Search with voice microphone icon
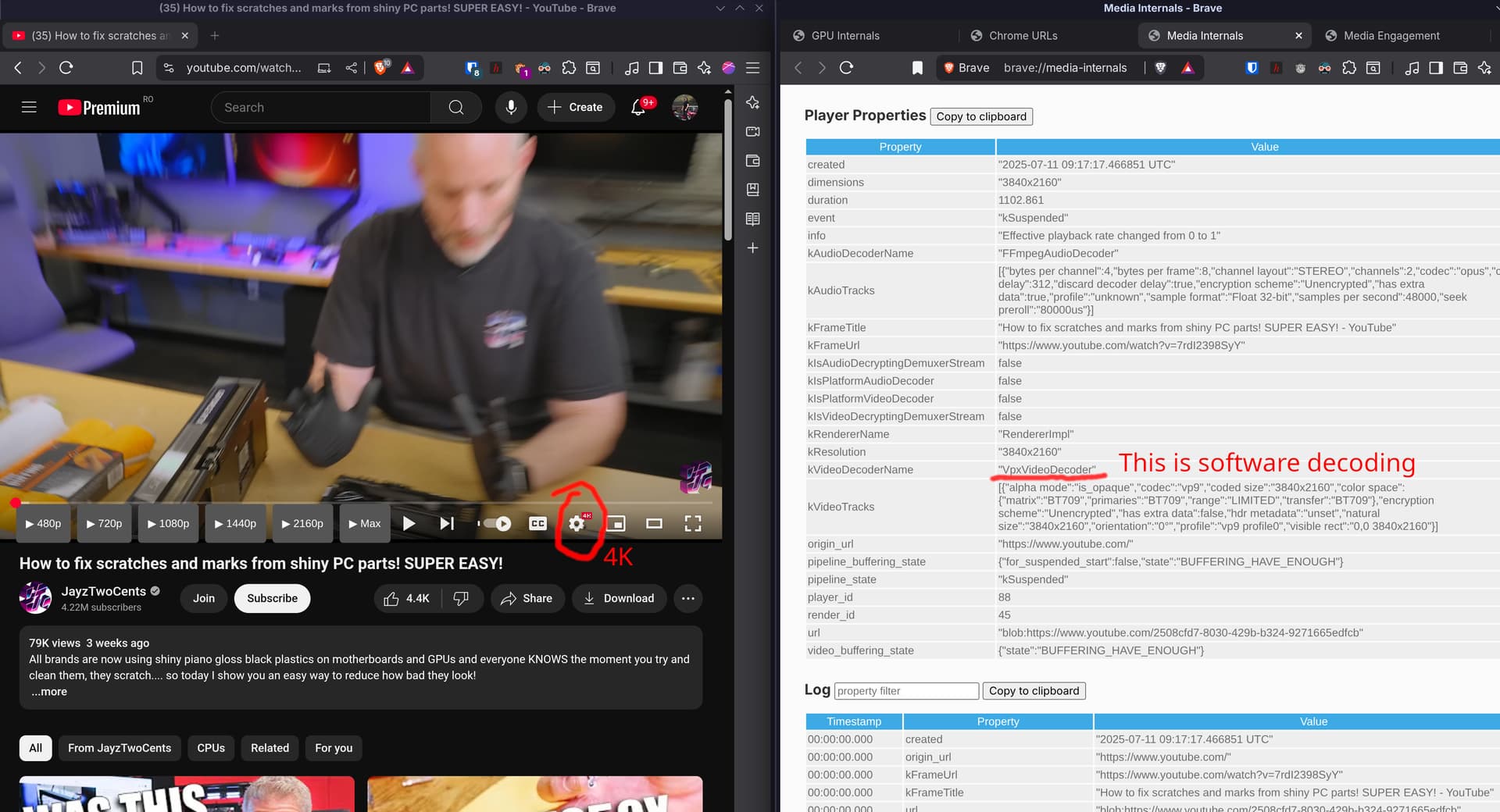 click(511, 107)
